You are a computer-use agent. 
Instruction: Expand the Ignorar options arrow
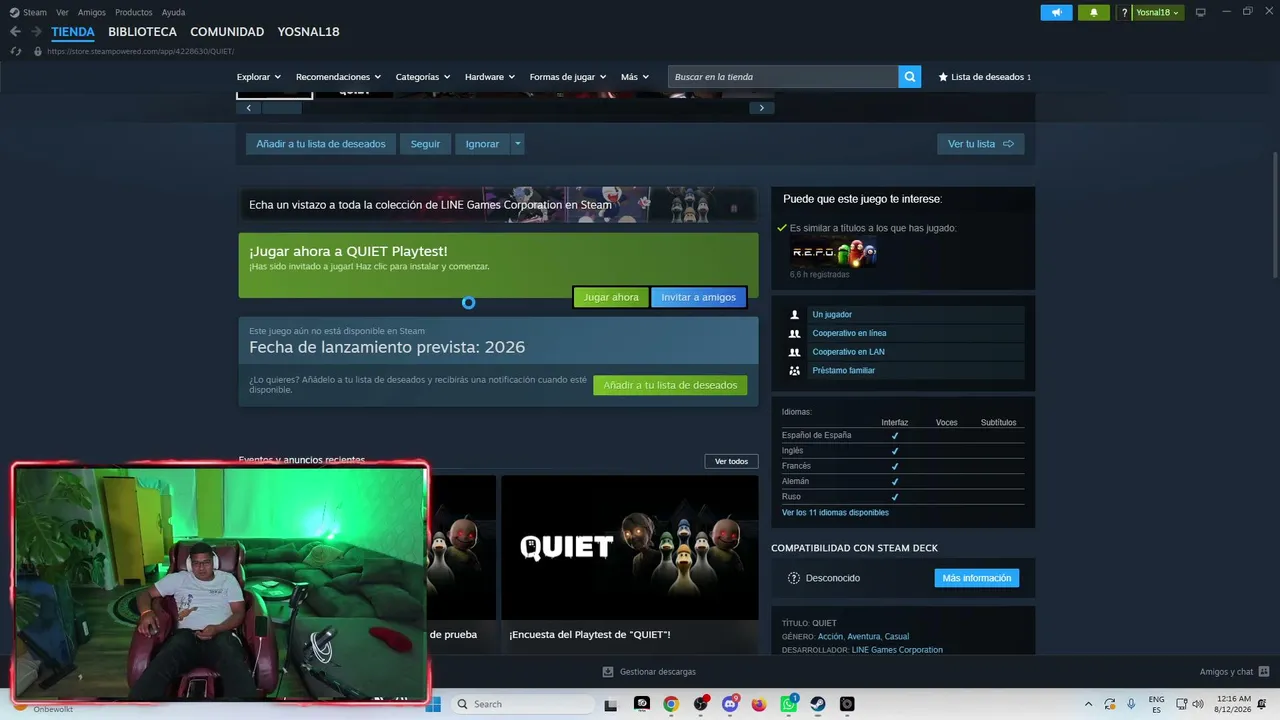[x=517, y=144]
